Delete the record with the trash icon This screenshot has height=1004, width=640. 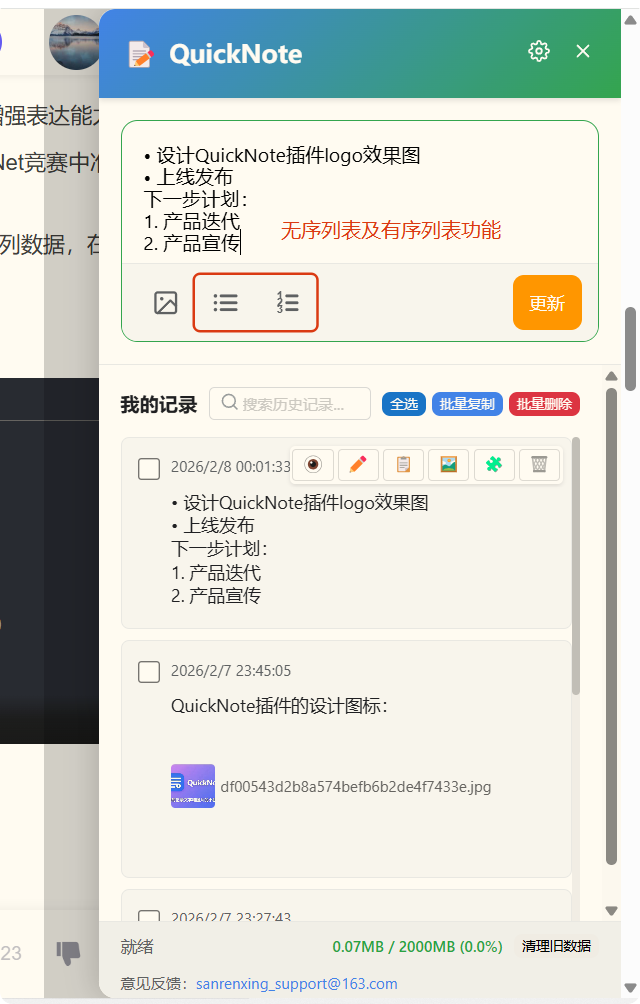539,464
